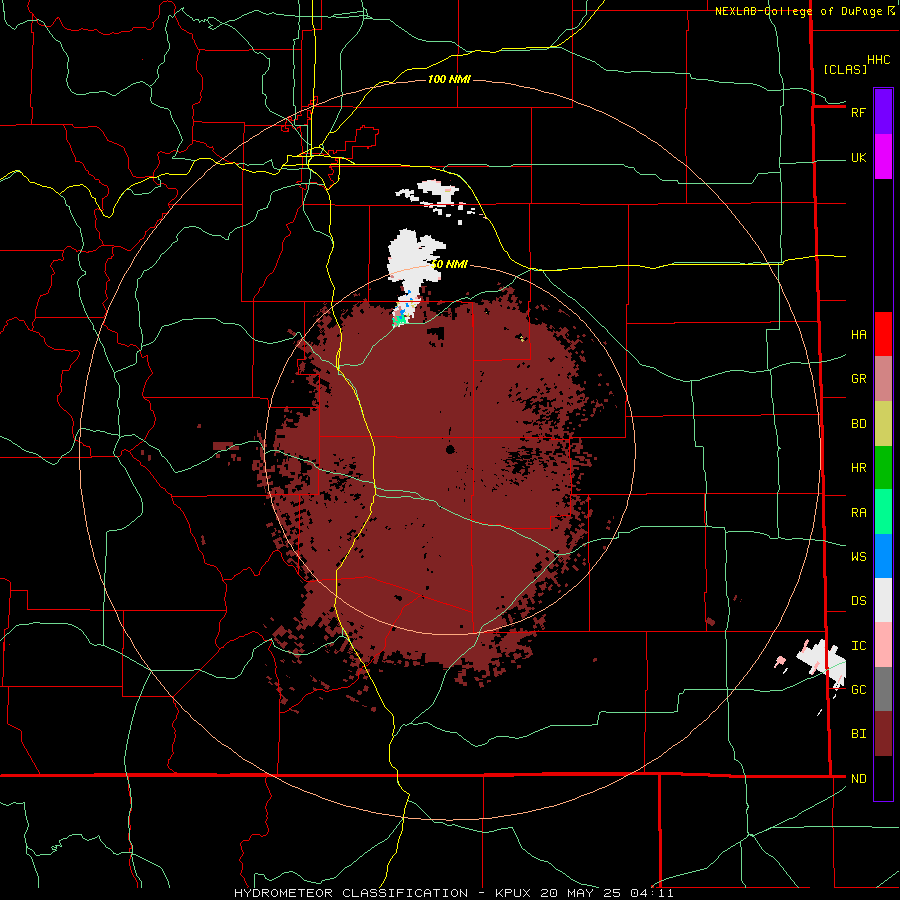Click the HHC product code label
Screen dimensions: 900x900
[878, 60]
